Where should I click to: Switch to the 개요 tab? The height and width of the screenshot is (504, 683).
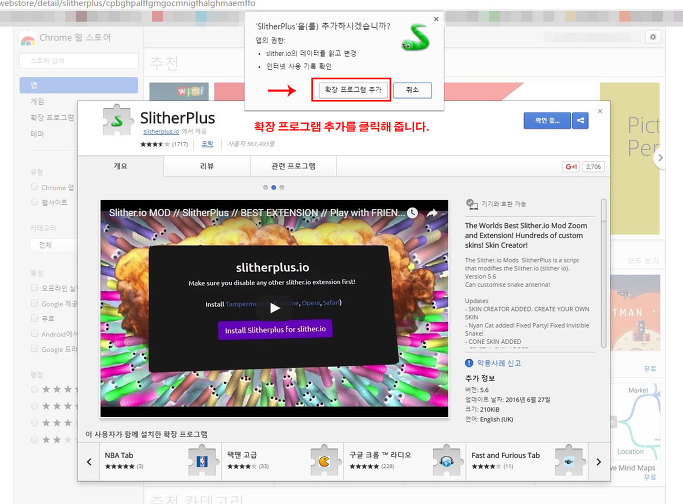pos(120,166)
